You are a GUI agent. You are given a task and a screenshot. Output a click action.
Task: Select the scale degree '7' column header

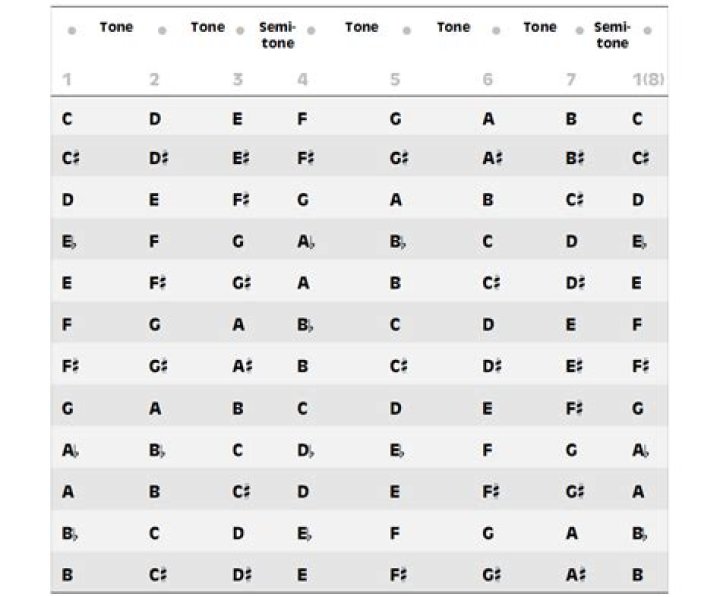coord(571,79)
